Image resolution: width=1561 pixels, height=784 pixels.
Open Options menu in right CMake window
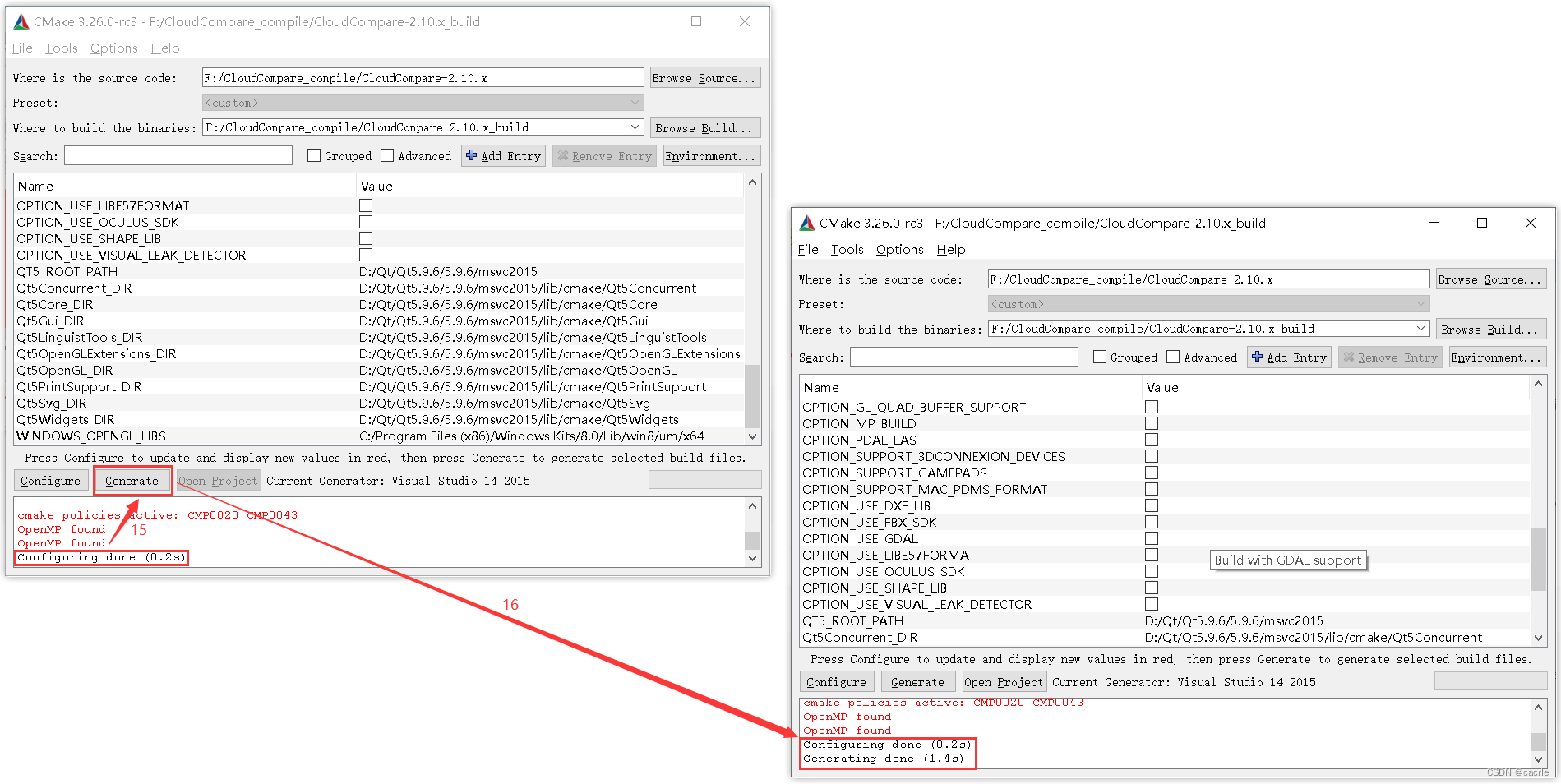[900, 250]
